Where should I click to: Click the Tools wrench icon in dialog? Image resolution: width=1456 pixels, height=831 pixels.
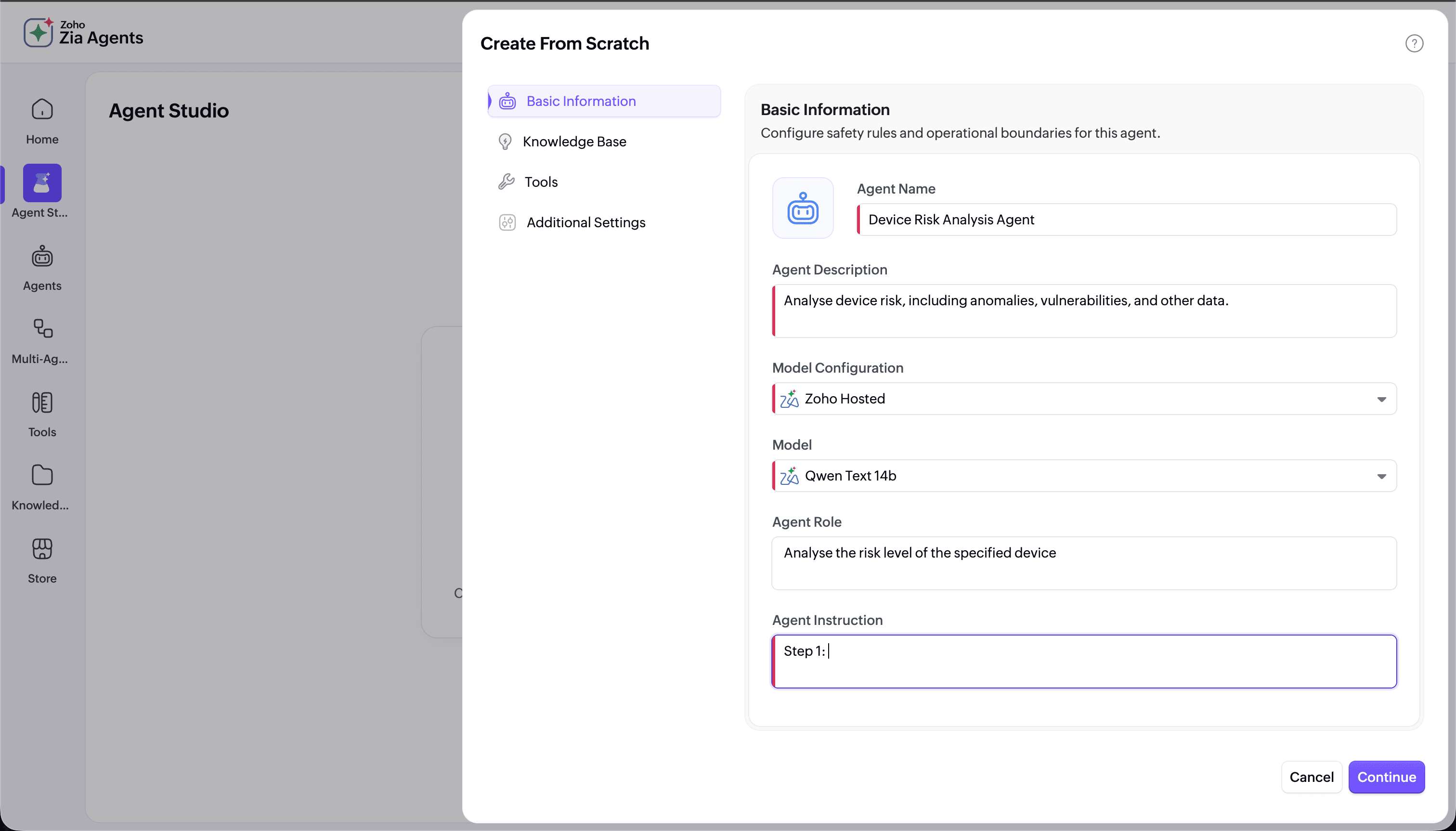pyautogui.click(x=506, y=182)
